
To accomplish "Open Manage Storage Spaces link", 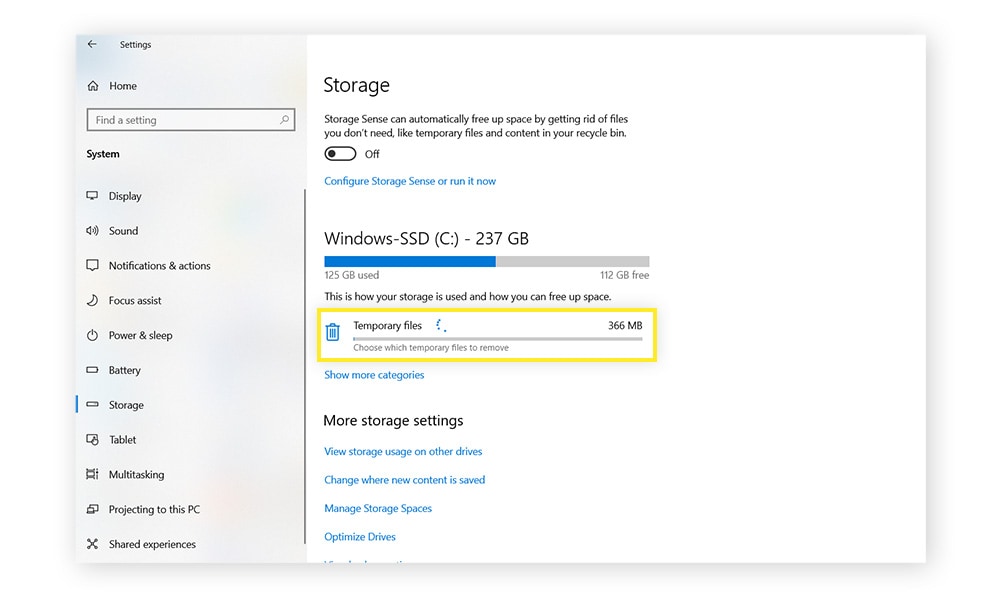I will tap(378, 508).
